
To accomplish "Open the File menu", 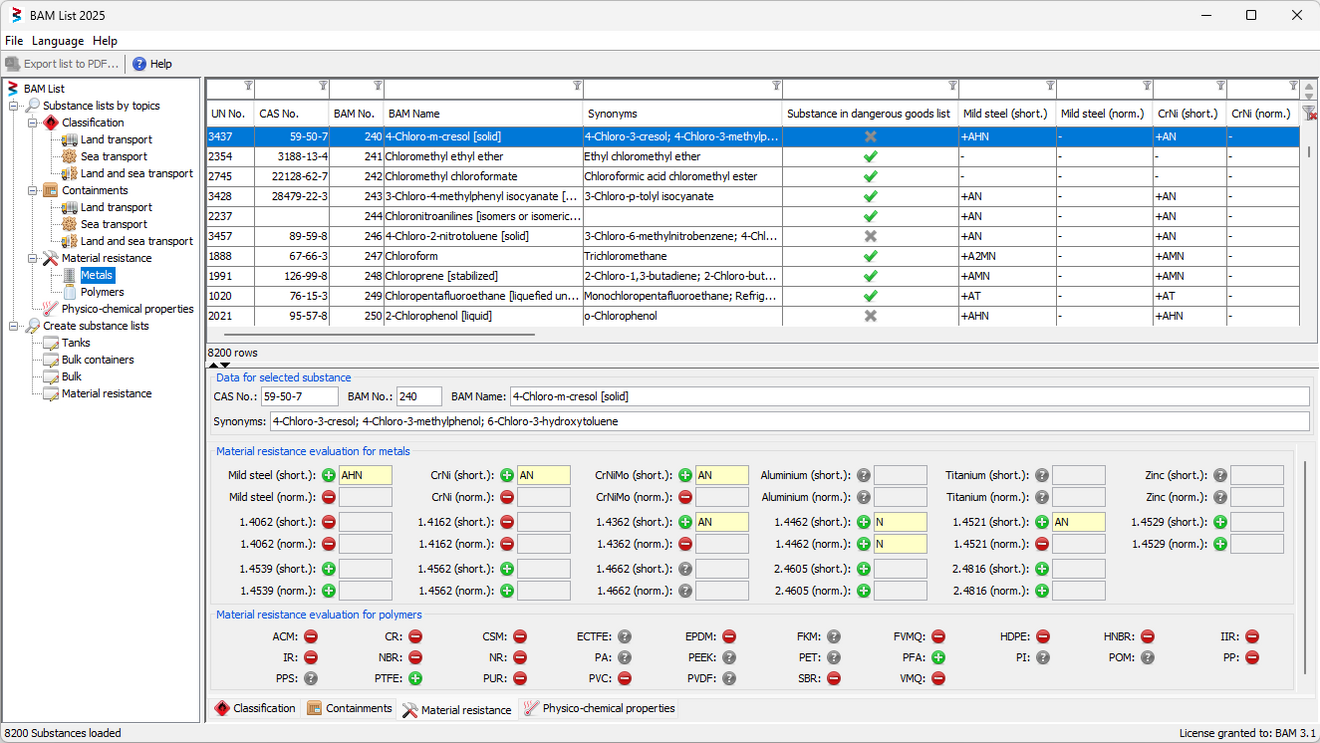I will [x=14, y=41].
